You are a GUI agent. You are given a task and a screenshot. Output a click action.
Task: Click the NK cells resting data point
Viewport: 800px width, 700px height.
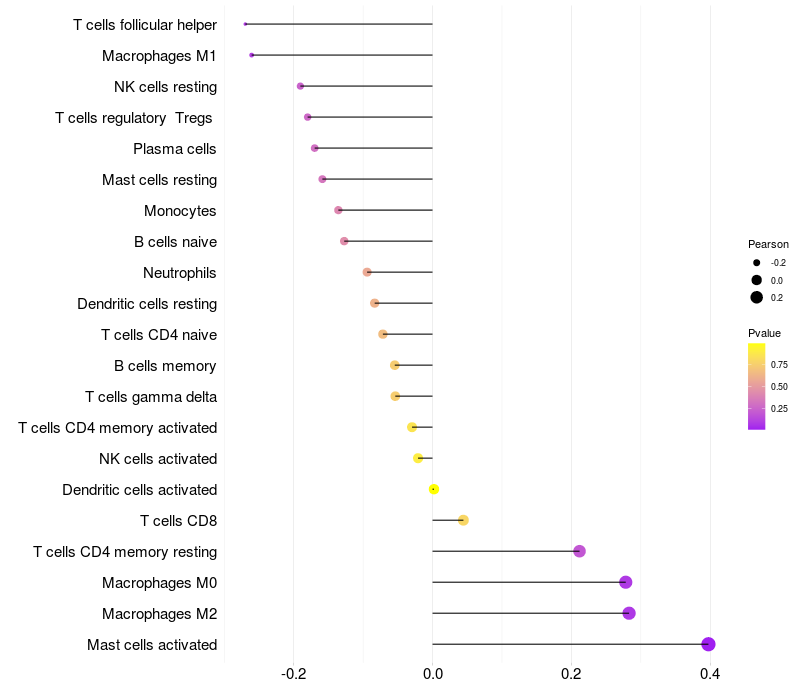pyautogui.click(x=301, y=86)
